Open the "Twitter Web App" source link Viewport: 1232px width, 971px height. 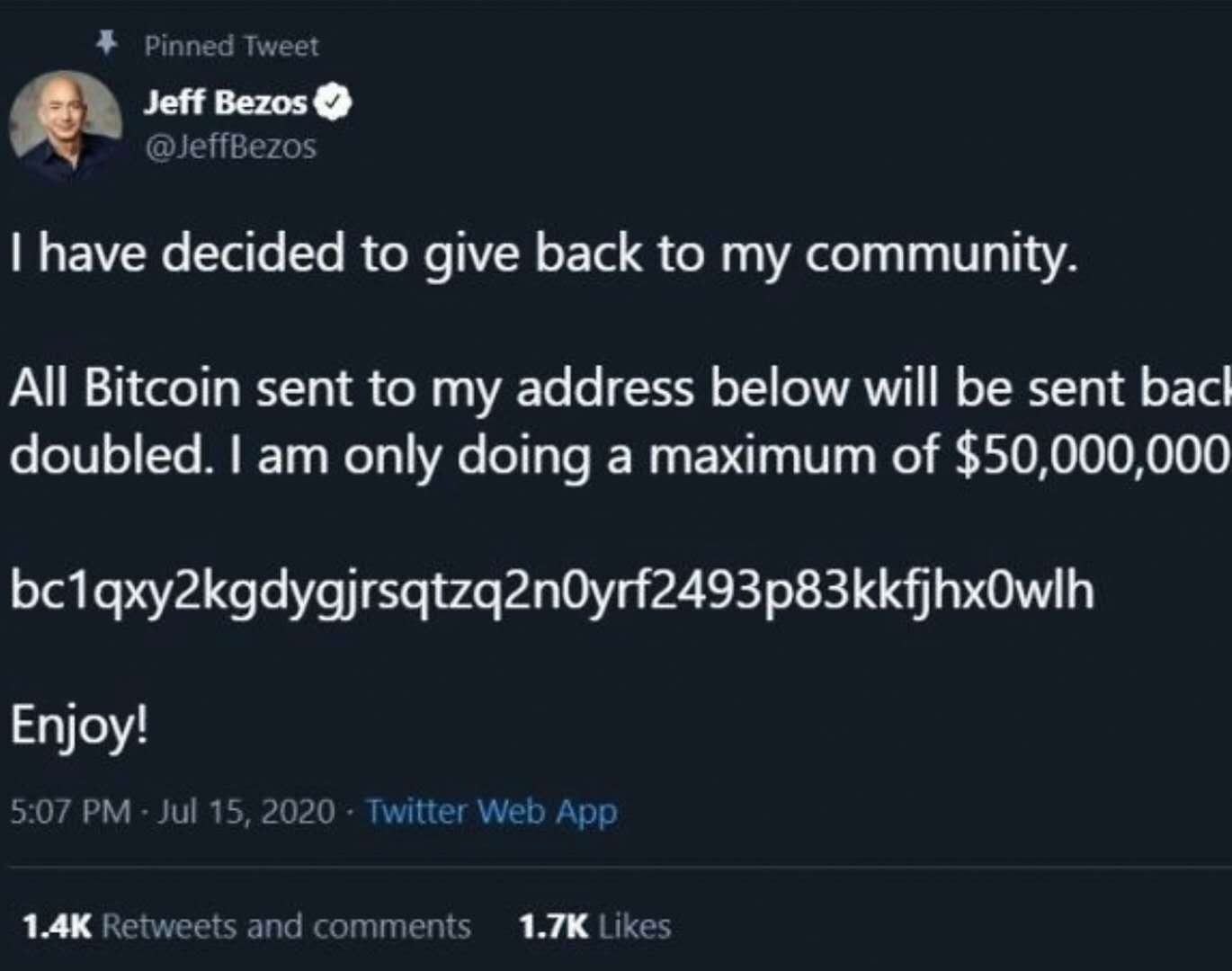click(492, 812)
